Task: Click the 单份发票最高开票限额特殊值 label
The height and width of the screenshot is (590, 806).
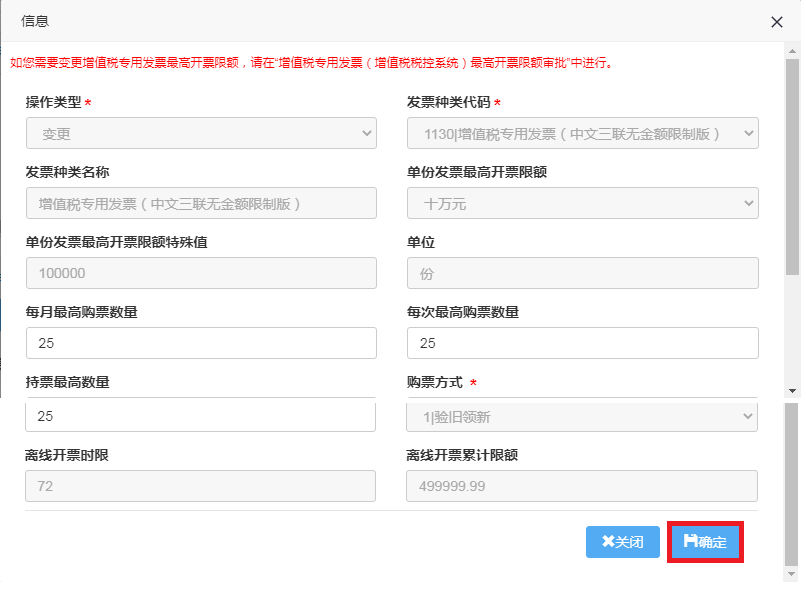Action: pos(116,242)
